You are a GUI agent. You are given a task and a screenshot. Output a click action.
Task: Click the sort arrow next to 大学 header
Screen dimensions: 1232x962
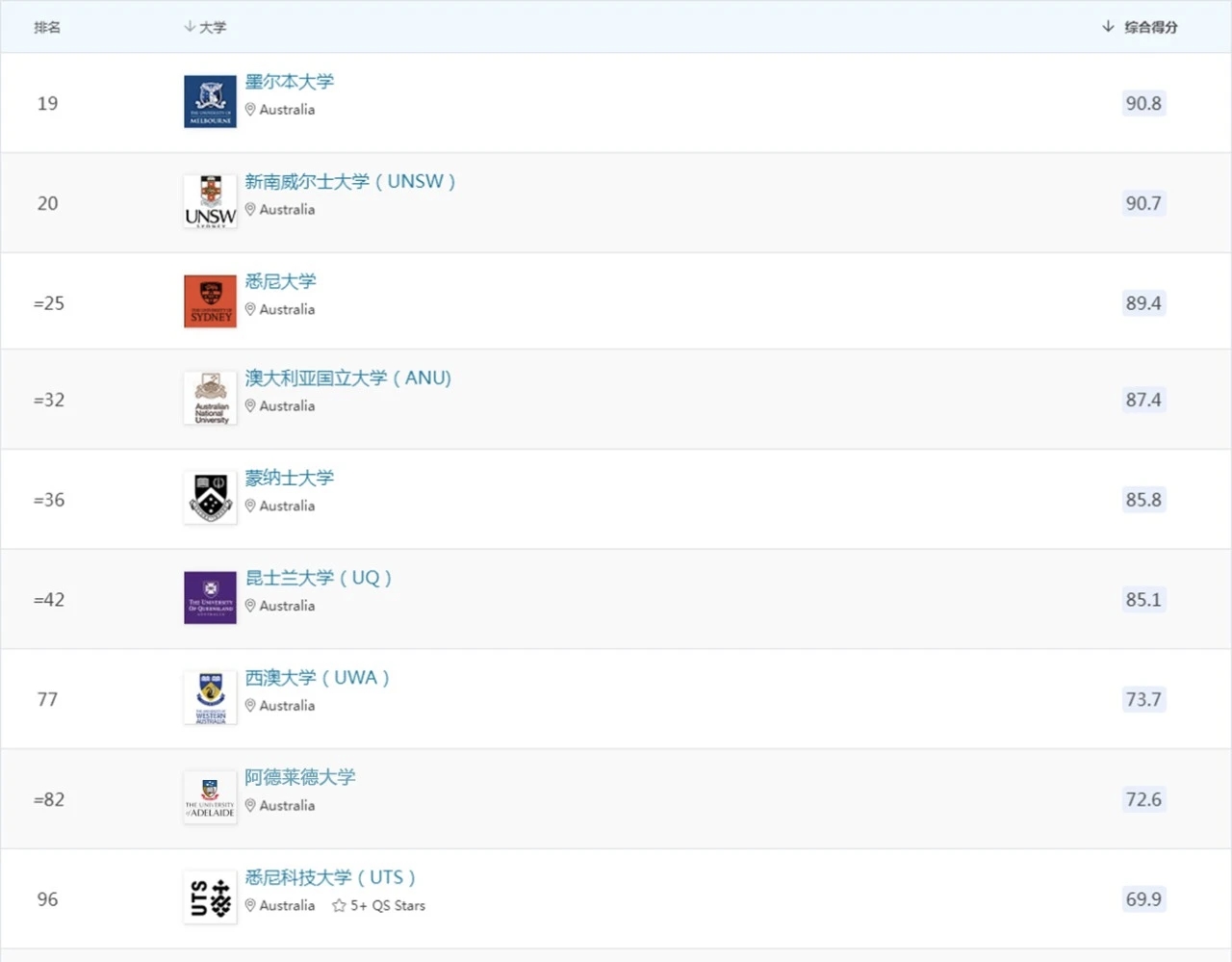(x=191, y=27)
